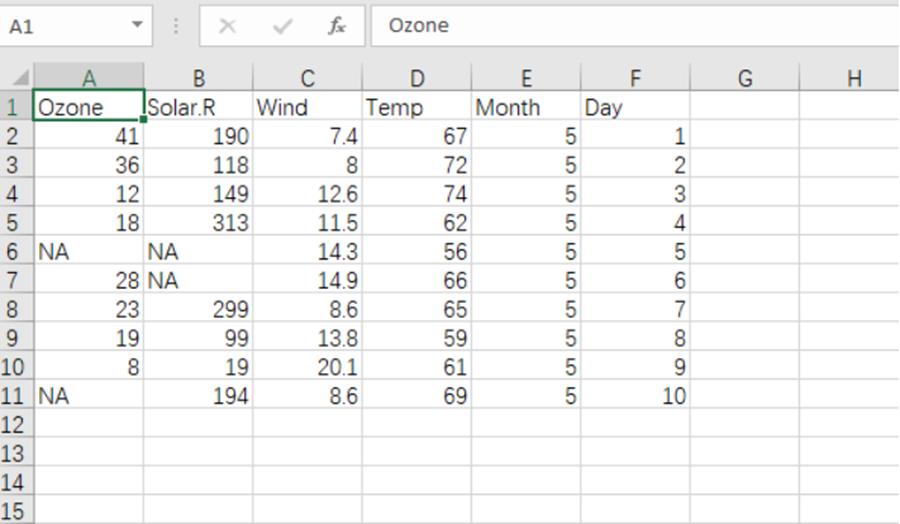The image size is (900, 524).
Task: Select cell with Temp value 61
Action: pos(417,366)
